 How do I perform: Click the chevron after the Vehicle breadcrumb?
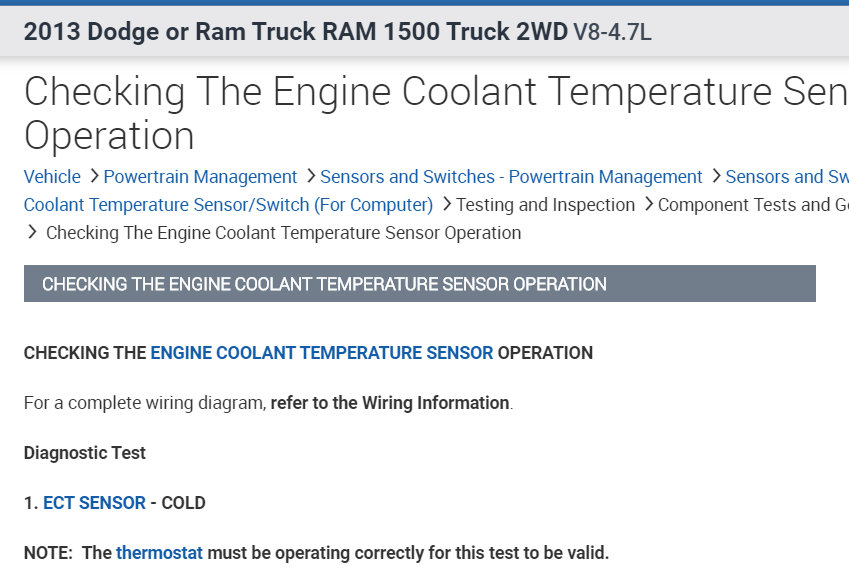click(x=93, y=177)
